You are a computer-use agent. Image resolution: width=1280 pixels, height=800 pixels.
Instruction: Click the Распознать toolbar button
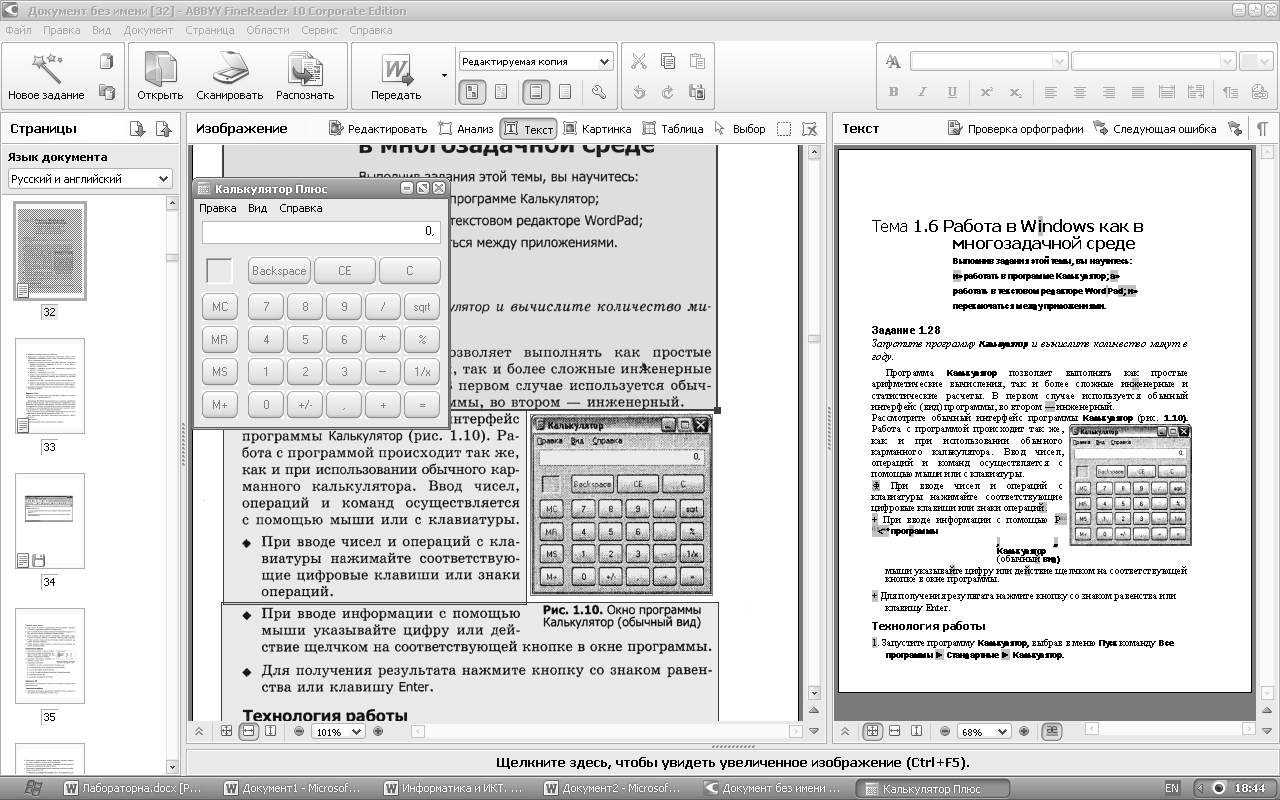coord(305,76)
